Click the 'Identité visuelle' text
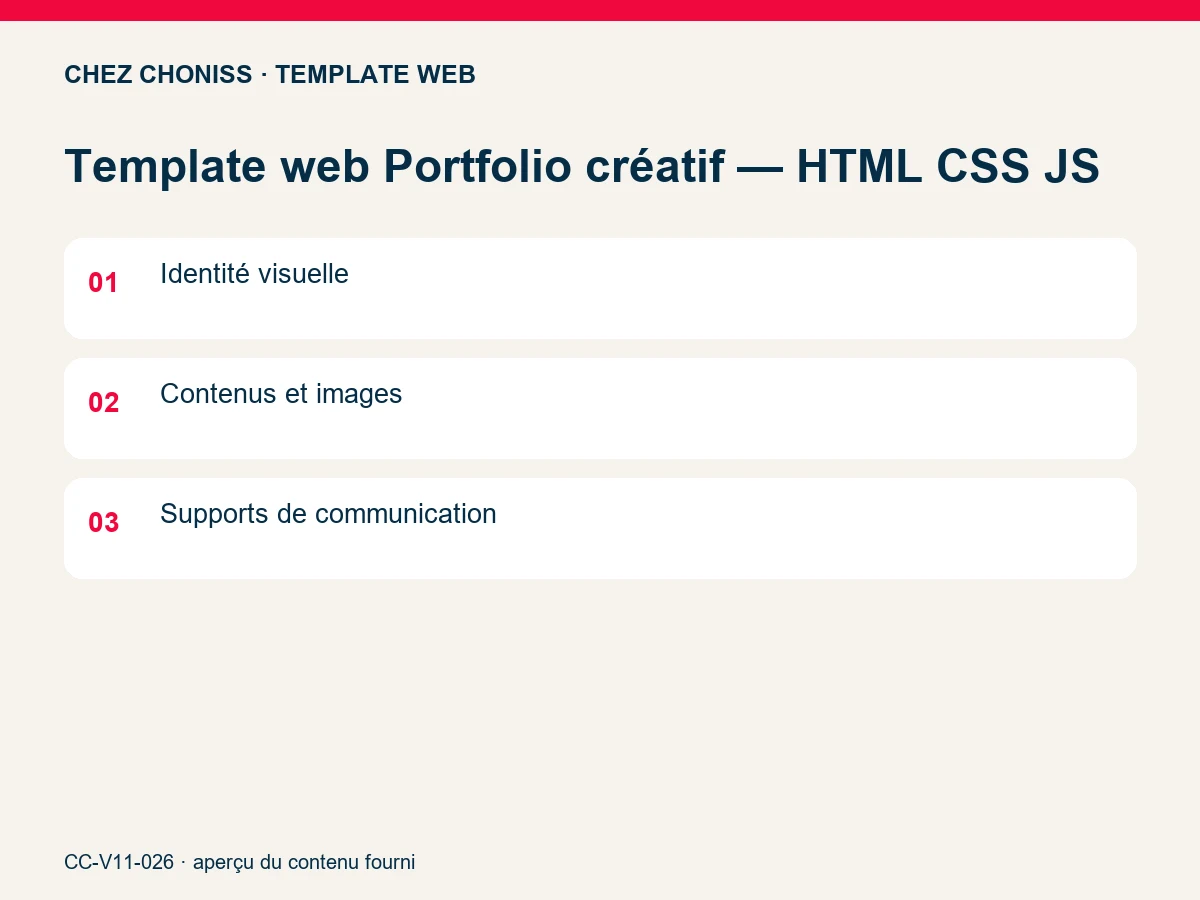This screenshot has height=900, width=1200. coord(254,274)
